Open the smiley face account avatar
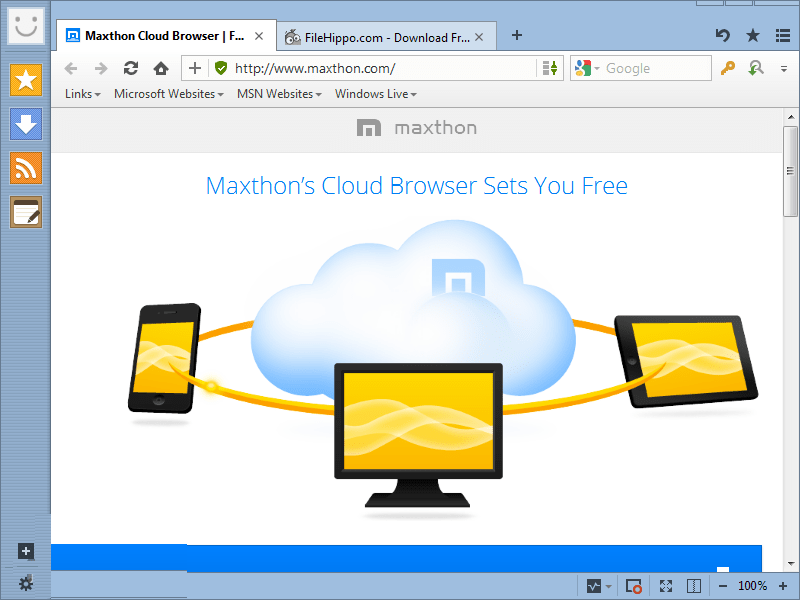The image size is (800, 600). [x=26, y=25]
